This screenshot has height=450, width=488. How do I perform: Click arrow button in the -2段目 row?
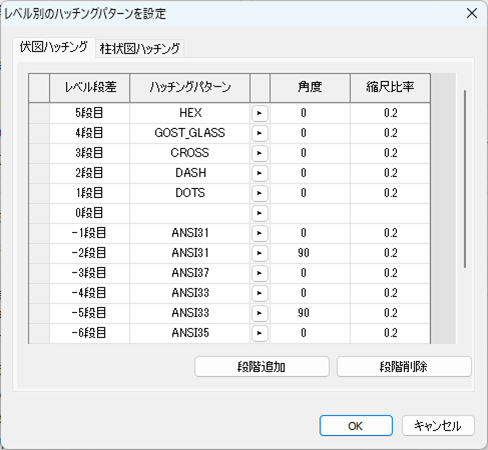coord(260,253)
